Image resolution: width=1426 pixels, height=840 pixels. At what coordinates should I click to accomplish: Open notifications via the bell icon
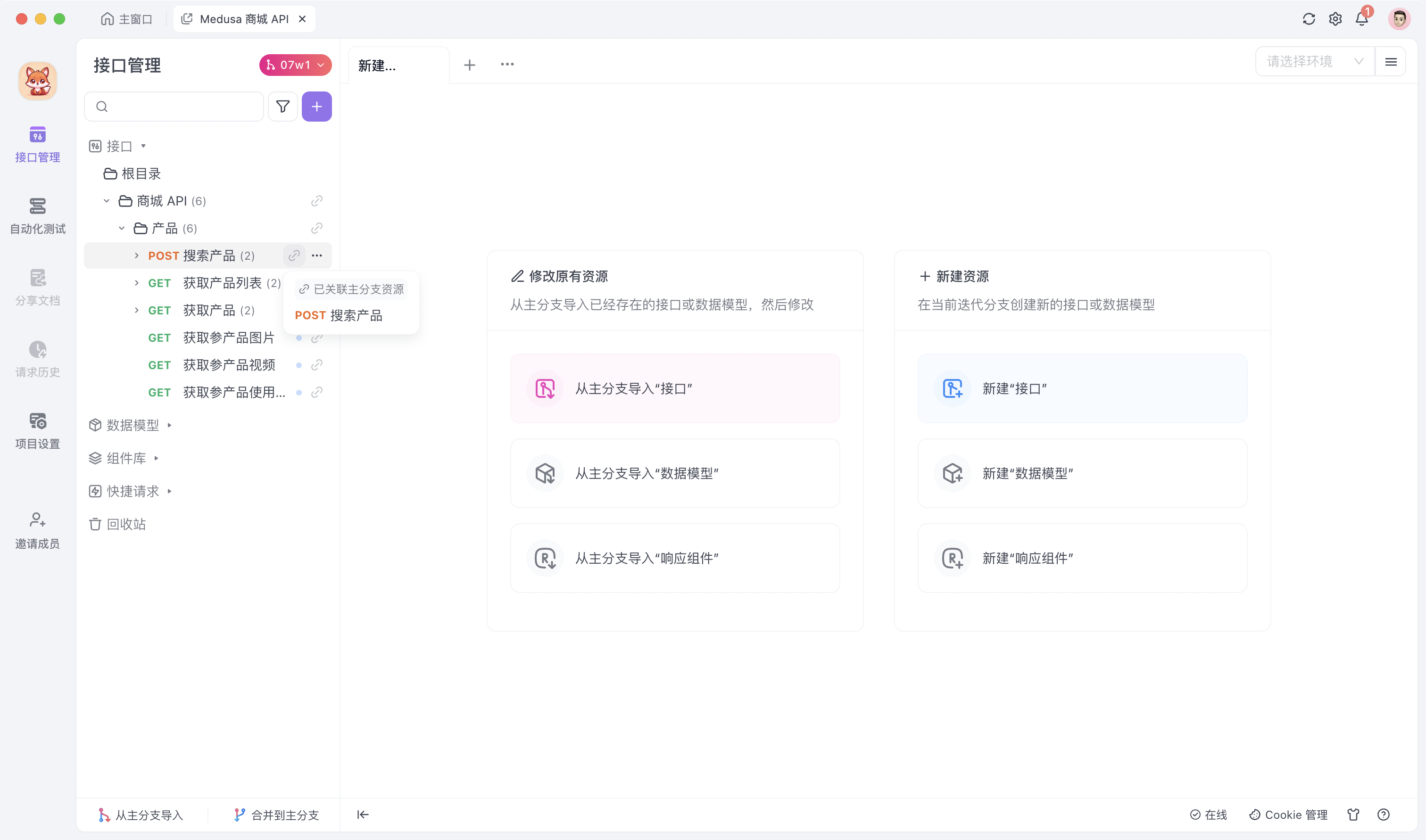pyautogui.click(x=1361, y=19)
